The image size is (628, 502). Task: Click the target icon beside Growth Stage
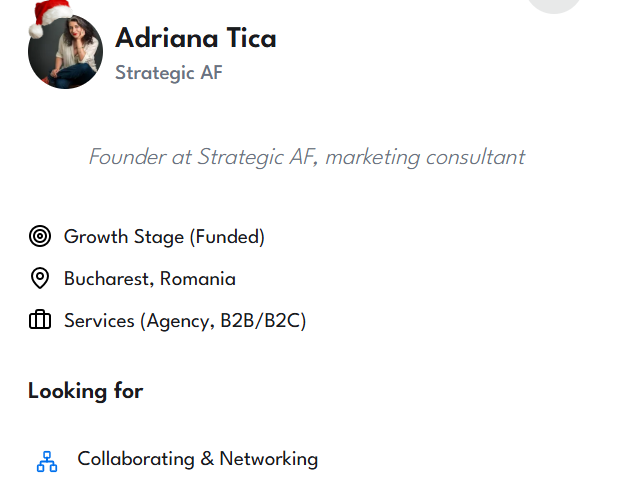(x=40, y=237)
